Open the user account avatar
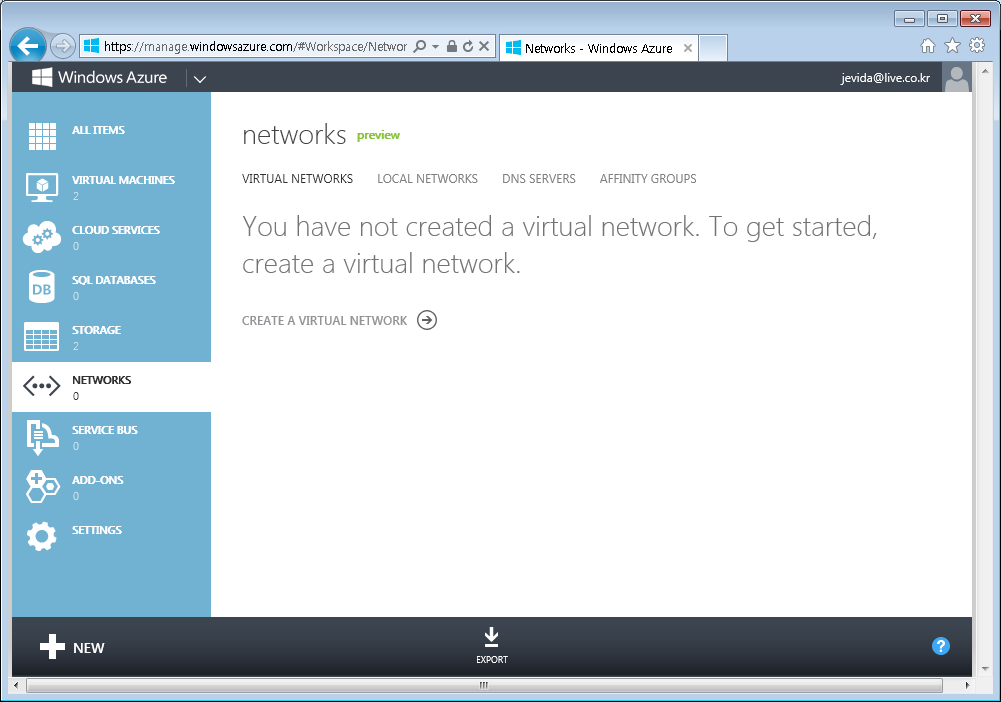The image size is (1001, 702). (x=956, y=77)
